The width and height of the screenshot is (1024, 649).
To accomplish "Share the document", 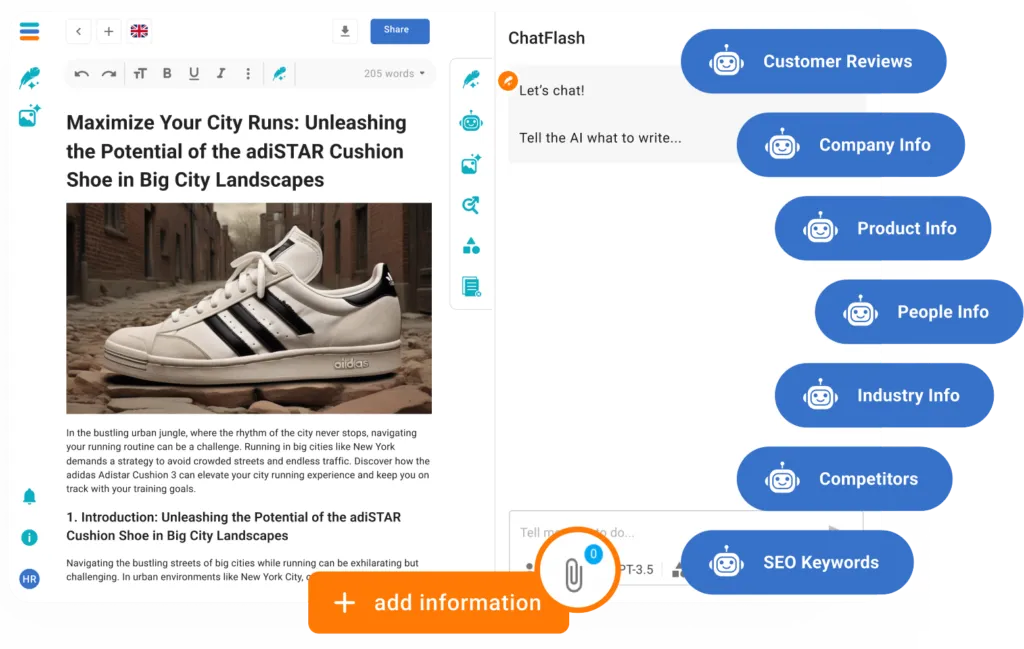I will 400,31.
